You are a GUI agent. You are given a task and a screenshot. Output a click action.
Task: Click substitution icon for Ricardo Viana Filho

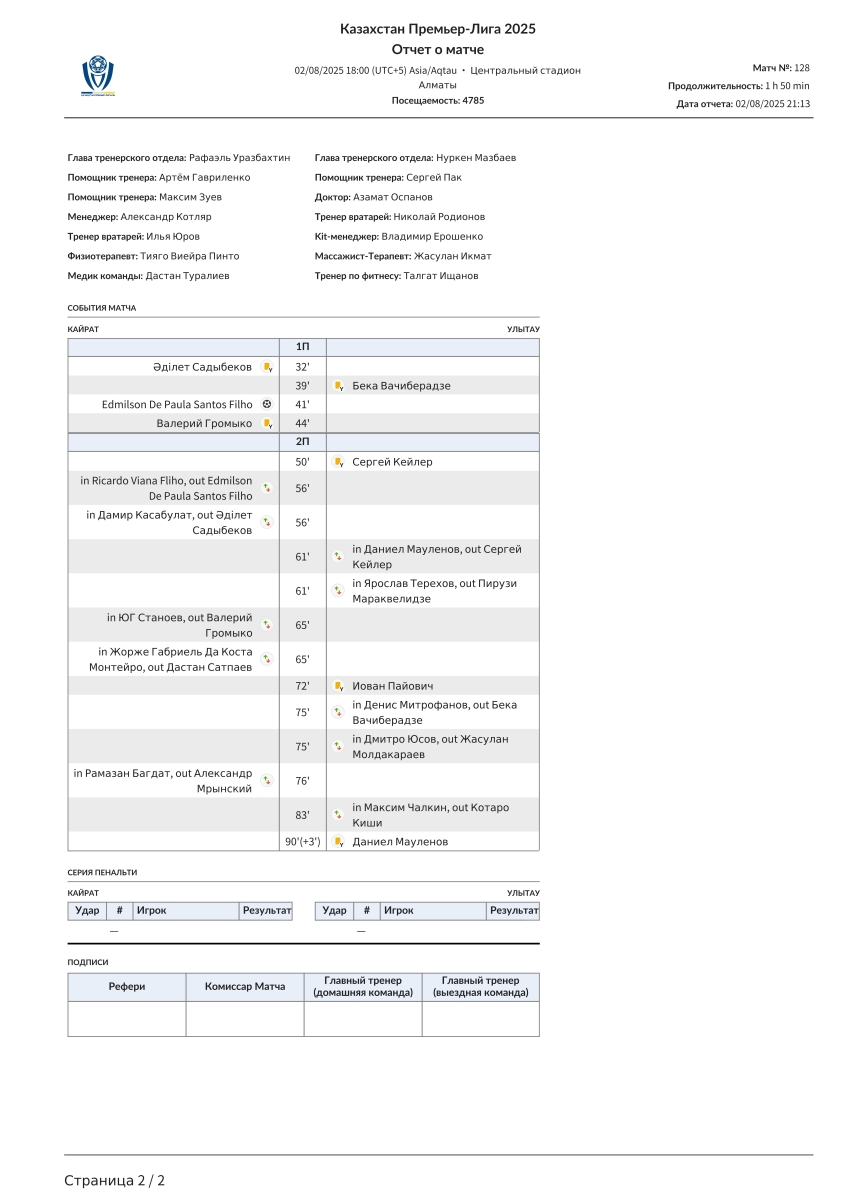[x=267, y=488]
